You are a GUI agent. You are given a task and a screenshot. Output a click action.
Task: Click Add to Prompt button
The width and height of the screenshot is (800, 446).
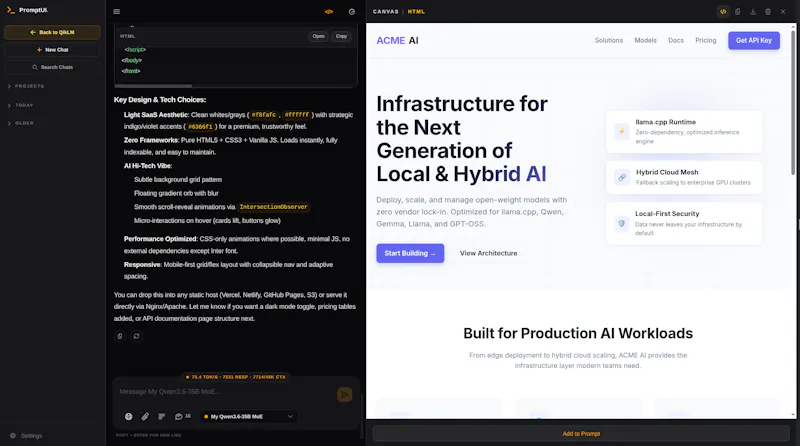click(581, 434)
